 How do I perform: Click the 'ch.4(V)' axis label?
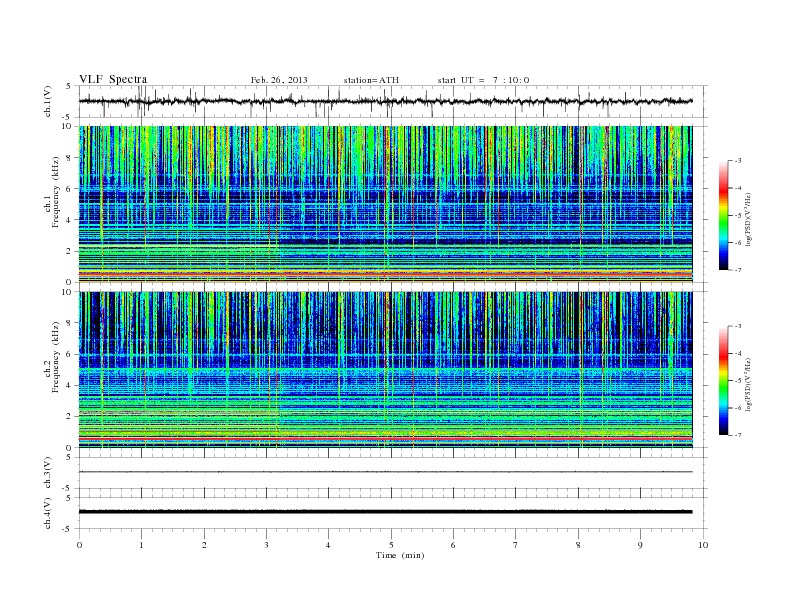coord(48,513)
